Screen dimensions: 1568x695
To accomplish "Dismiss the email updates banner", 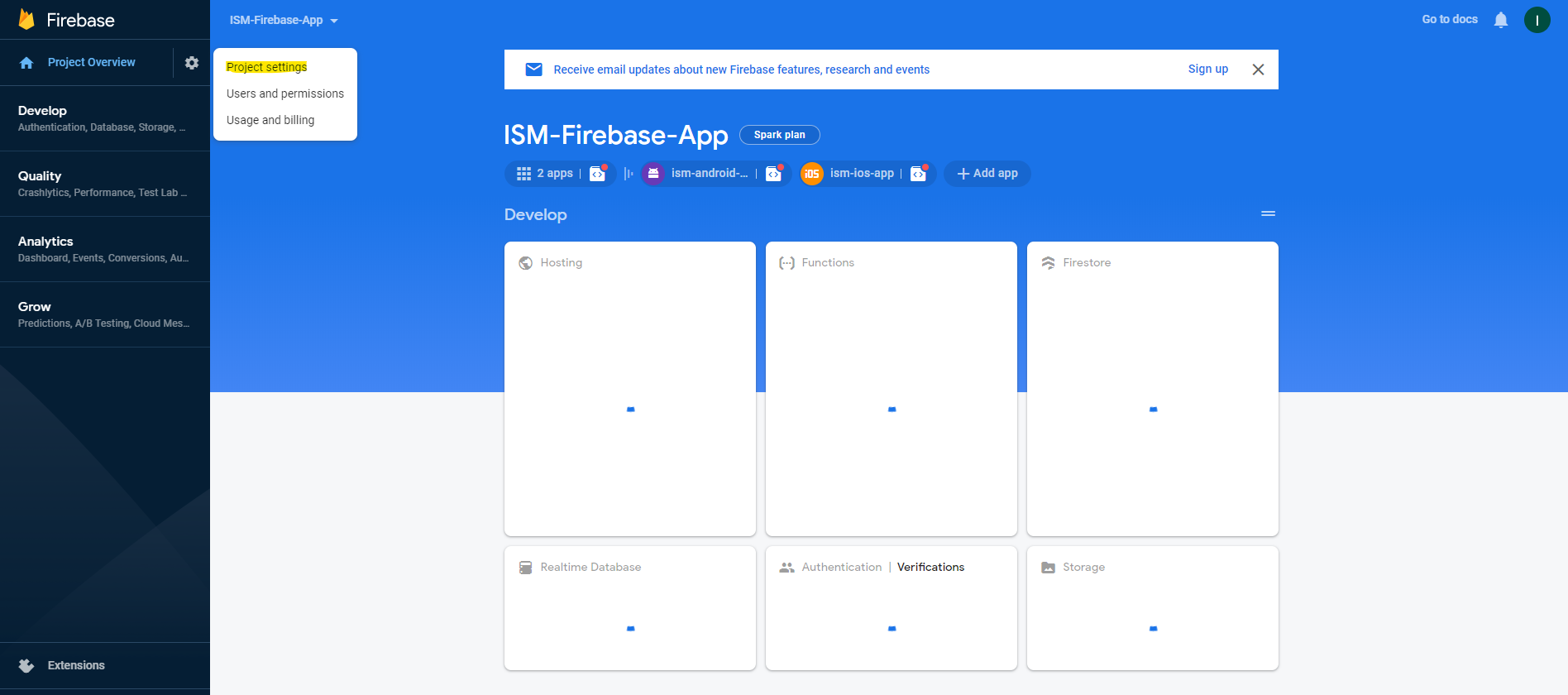I will click(x=1258, y=69).
